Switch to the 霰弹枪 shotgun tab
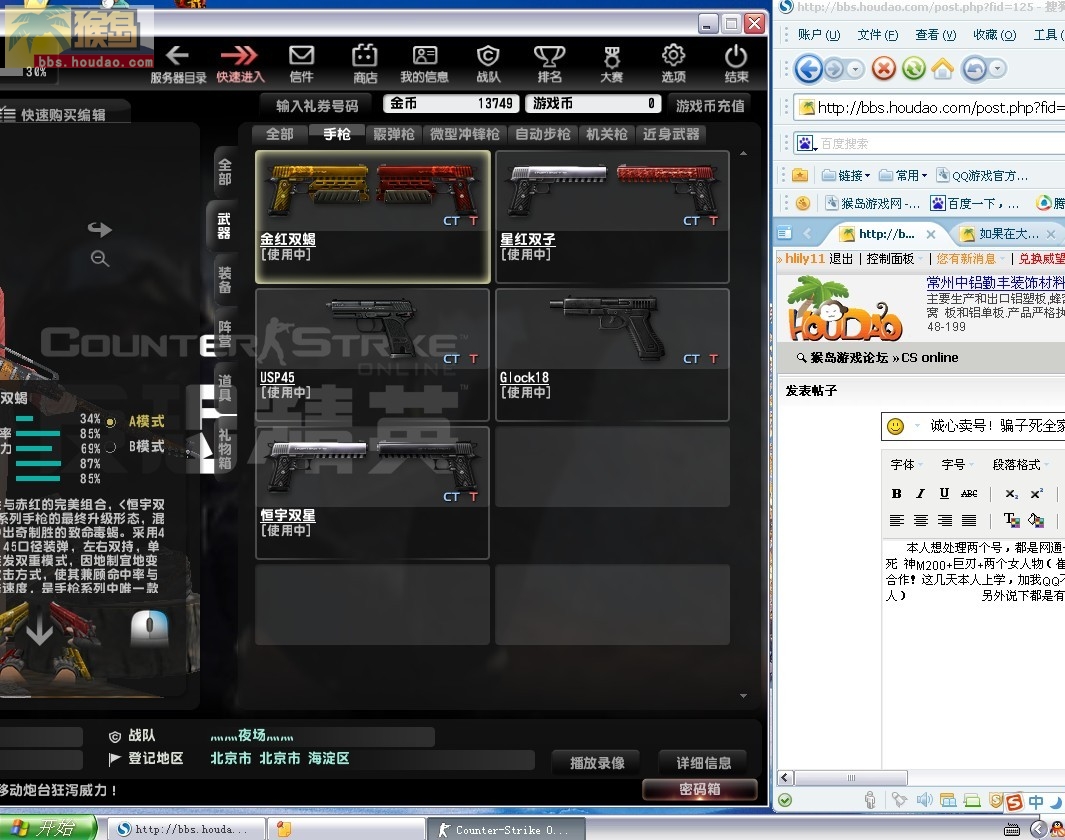Image resolution: width=1065 pixels, height=840 pixels. click(394, 134)
